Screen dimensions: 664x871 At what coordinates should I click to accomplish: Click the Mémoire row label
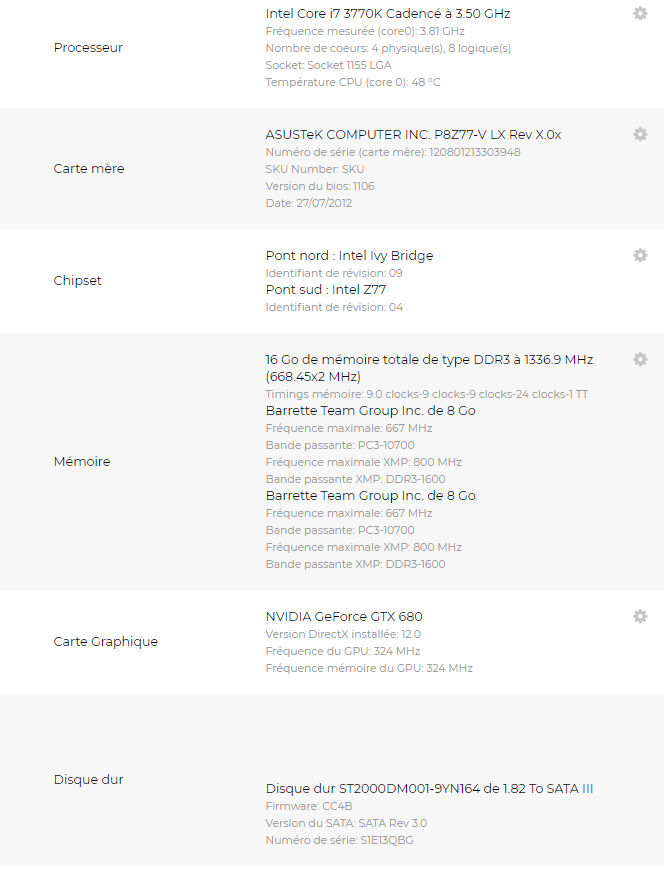(x=82, y=462)
